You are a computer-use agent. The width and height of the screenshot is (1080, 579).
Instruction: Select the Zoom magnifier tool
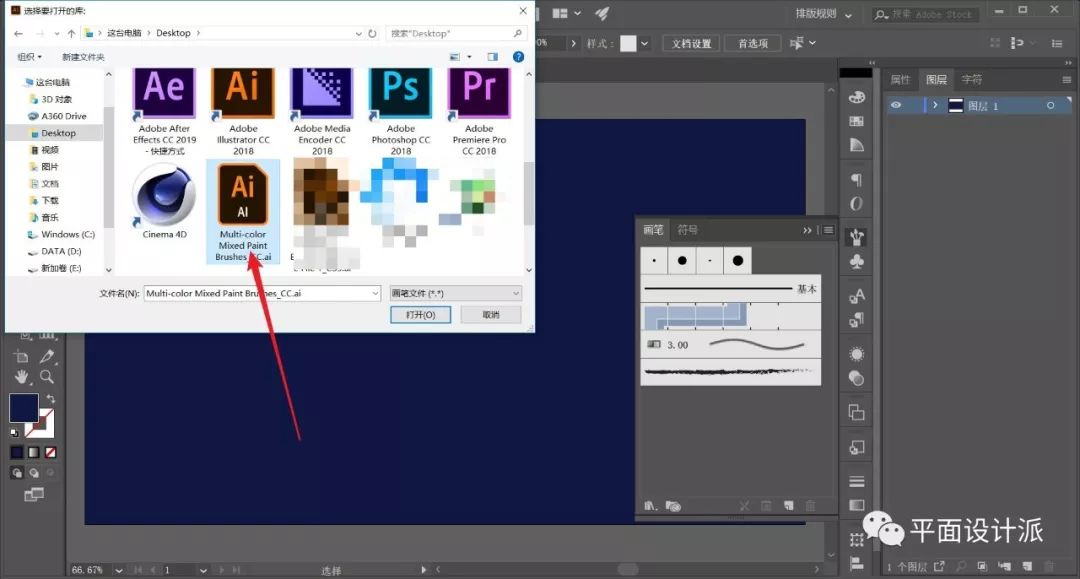[x=47, y=377]
